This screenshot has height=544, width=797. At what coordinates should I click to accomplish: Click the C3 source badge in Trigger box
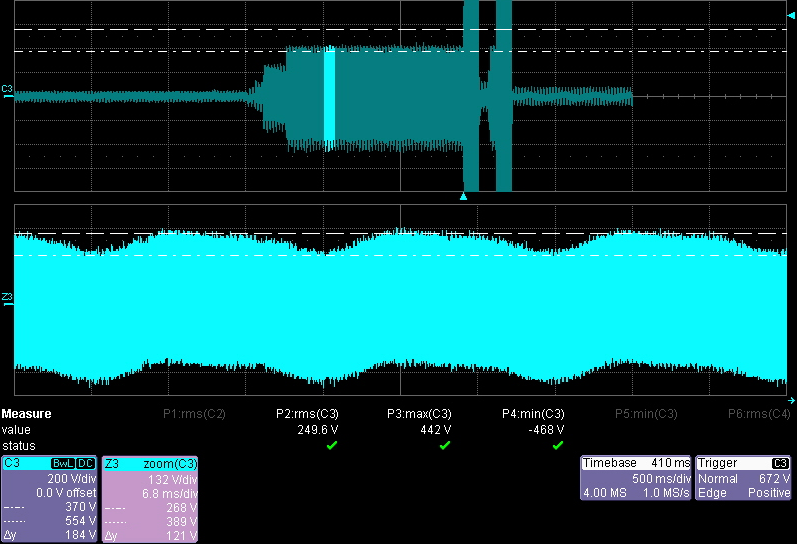coord(780,464)
